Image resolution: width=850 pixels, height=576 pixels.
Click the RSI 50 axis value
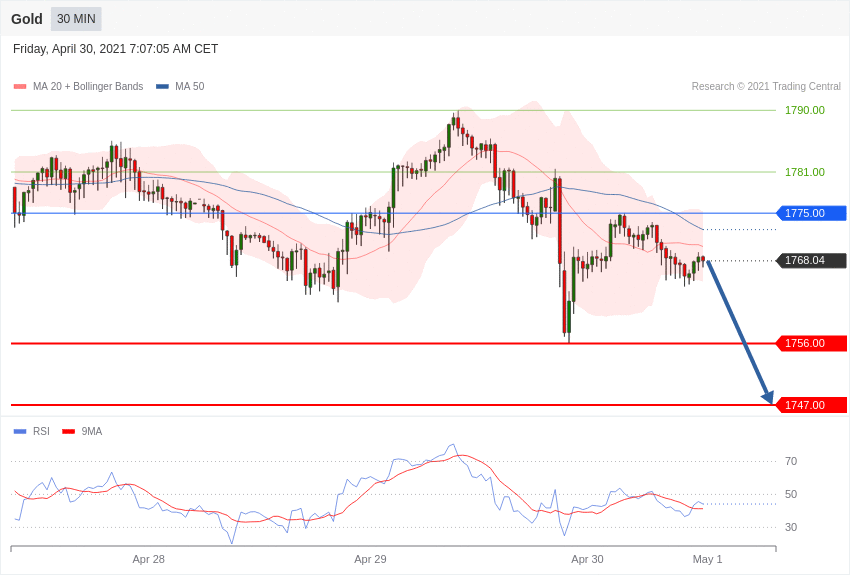click(x=791, y=494)
